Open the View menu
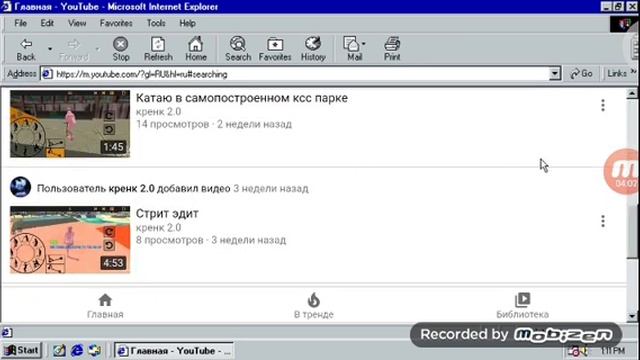640x360 pixels. coord(77,23)
